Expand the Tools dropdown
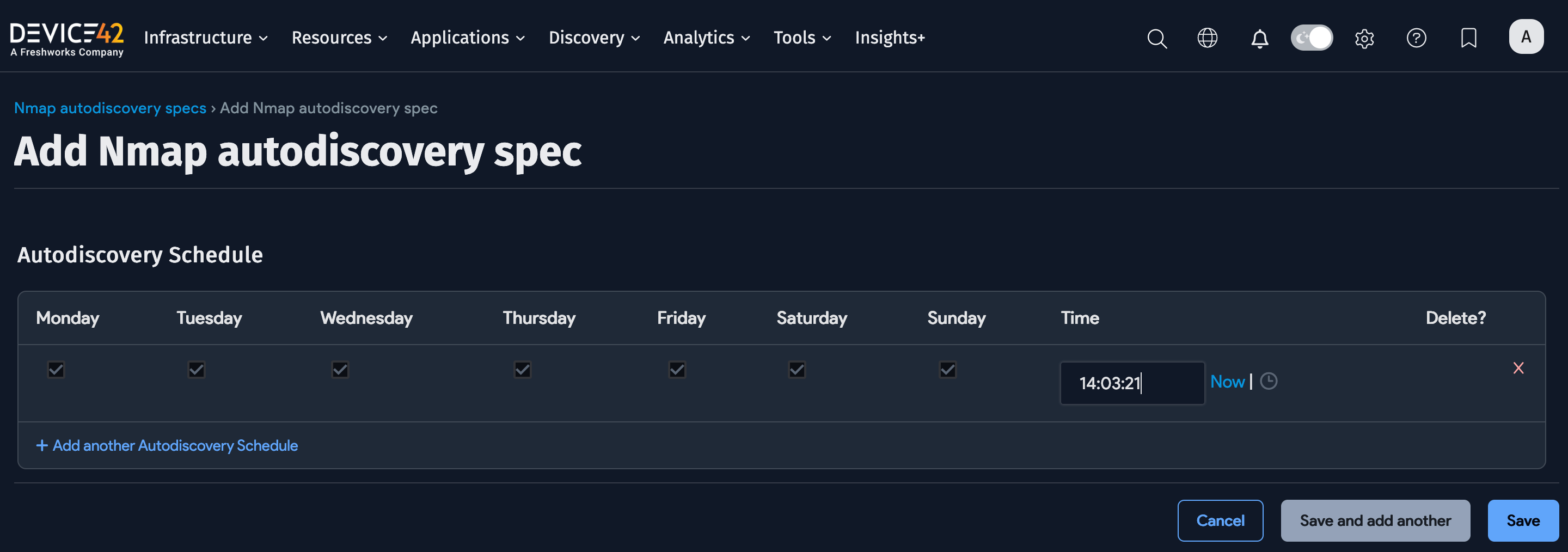 [801, 38]
